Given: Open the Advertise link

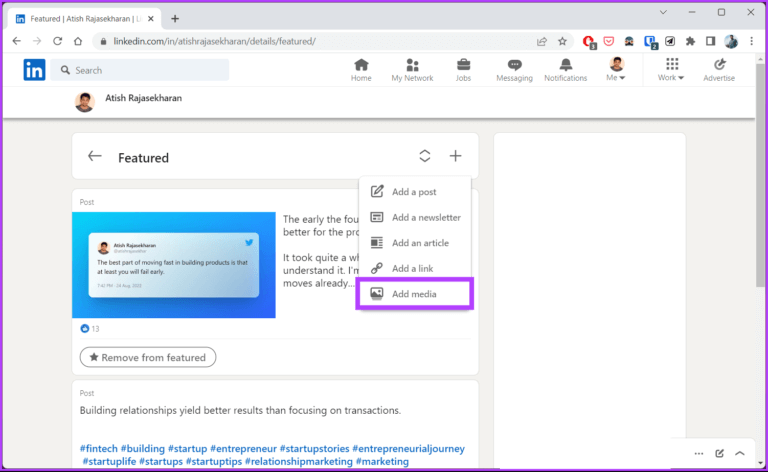Looking at the screenshot, I should (719, 71).
